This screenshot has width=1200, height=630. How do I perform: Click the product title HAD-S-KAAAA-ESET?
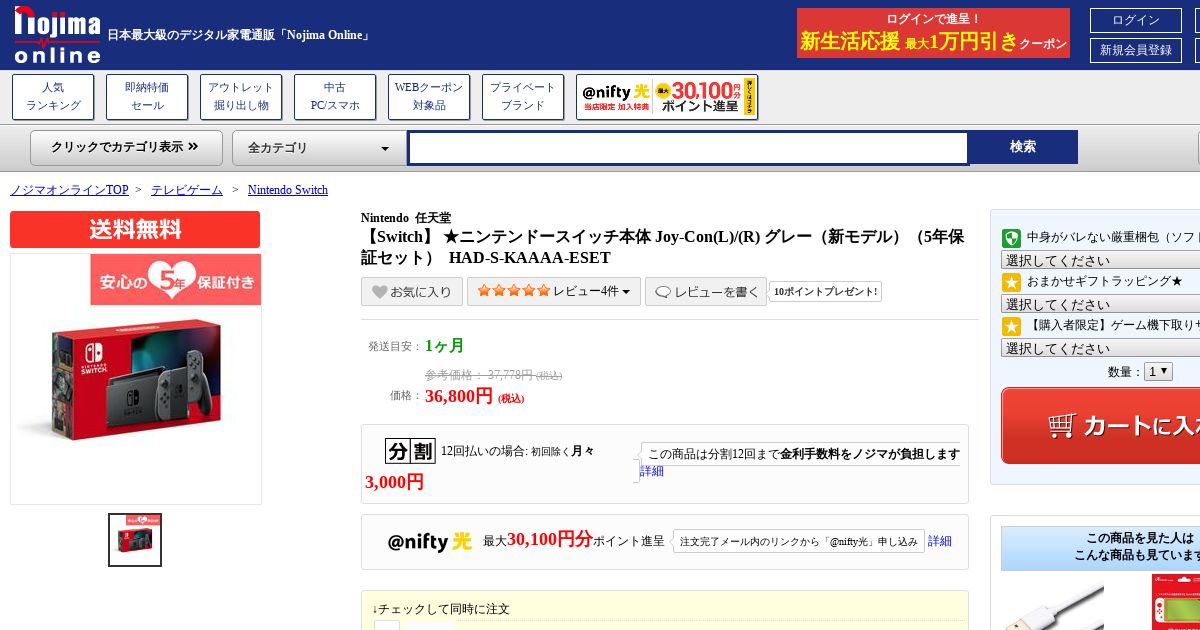[662, 247]
